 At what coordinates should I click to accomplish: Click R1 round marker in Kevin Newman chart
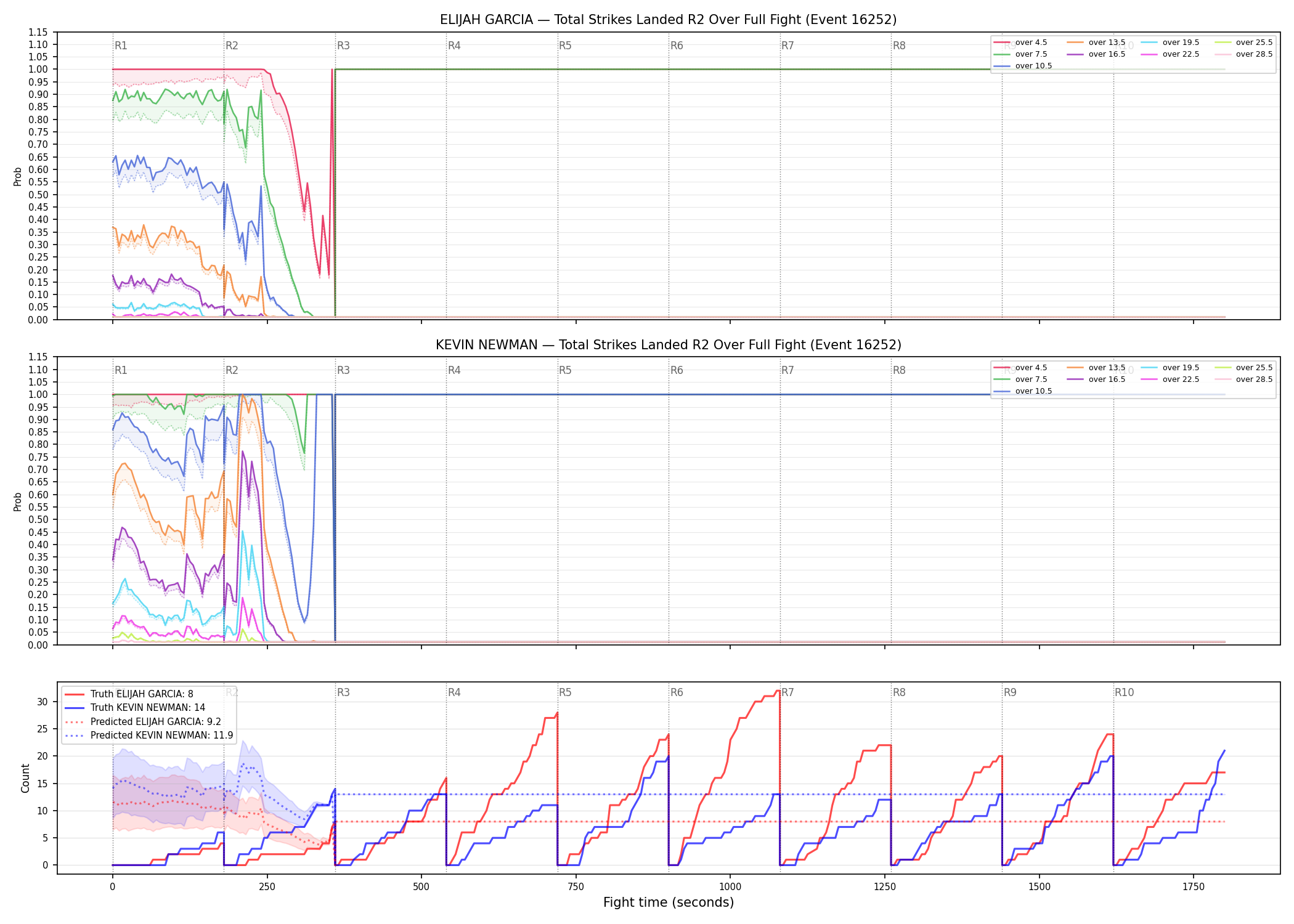point(121,370)
